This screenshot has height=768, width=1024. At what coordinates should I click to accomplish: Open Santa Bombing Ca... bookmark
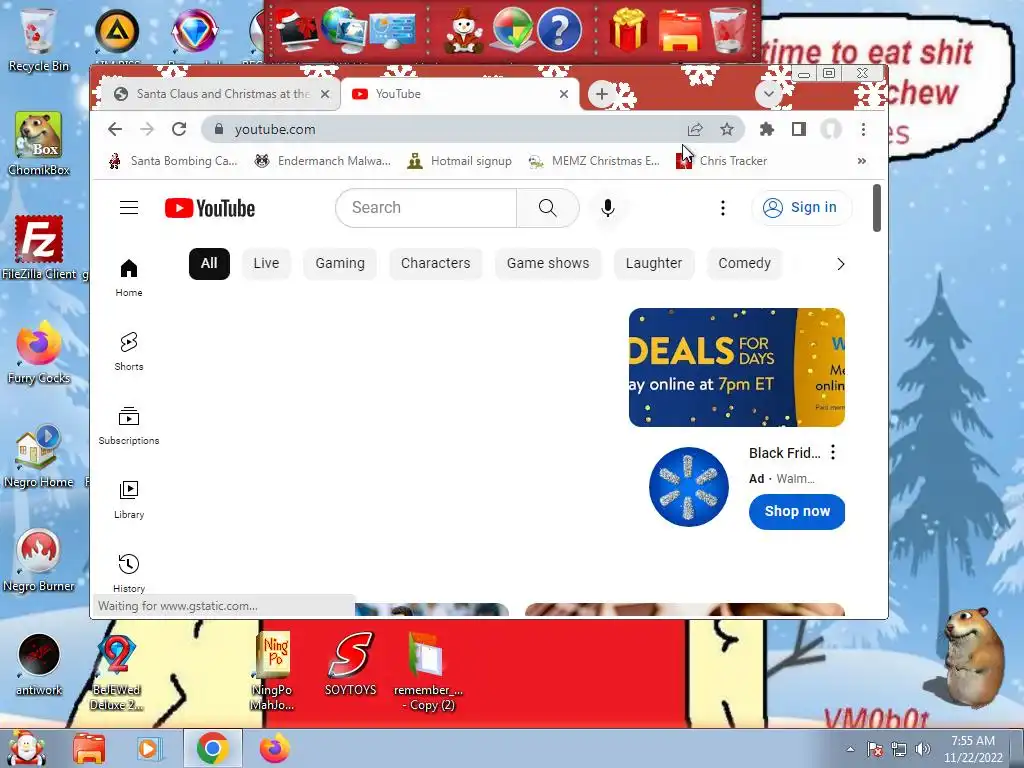172,161
